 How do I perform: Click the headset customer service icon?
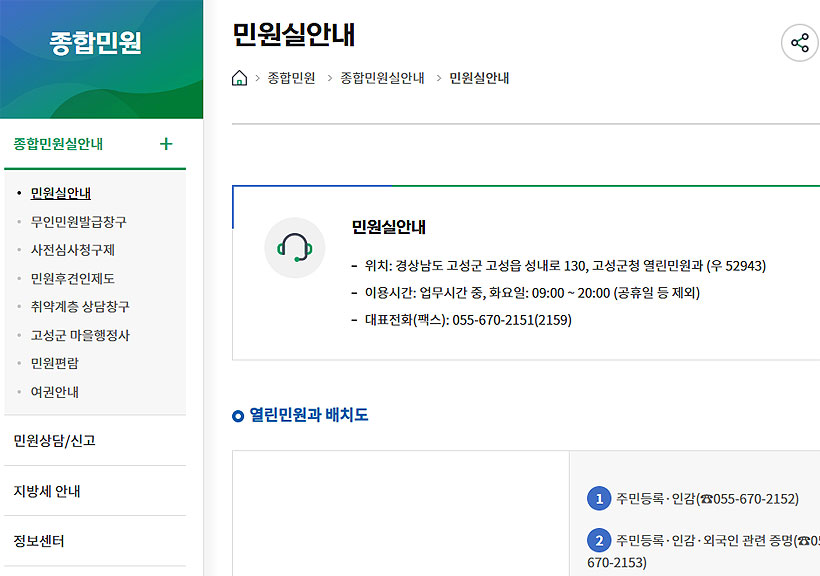coord(293,246)
